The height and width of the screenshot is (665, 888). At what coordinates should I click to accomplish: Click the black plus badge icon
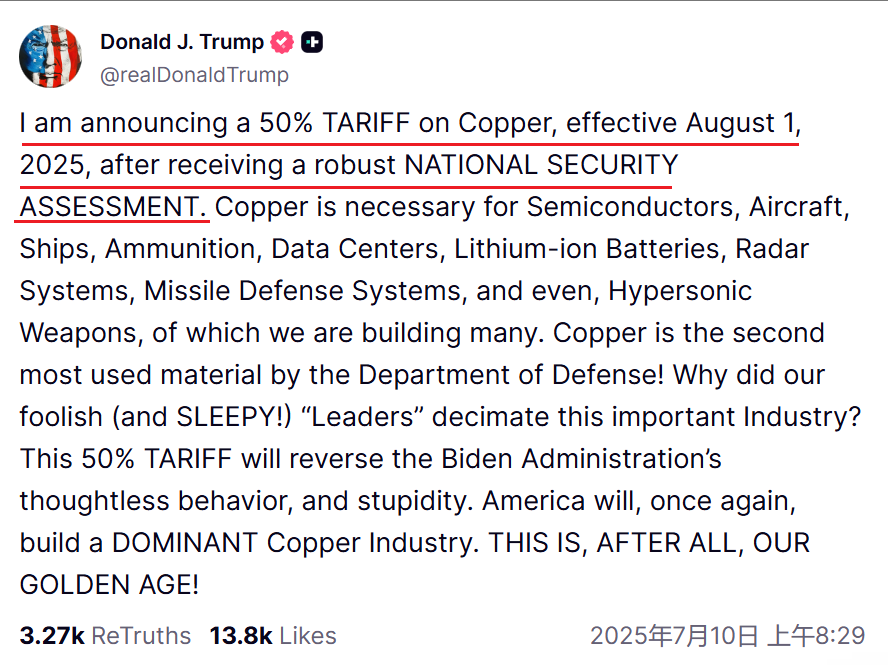pyautogui.click(x=311, y=42)
